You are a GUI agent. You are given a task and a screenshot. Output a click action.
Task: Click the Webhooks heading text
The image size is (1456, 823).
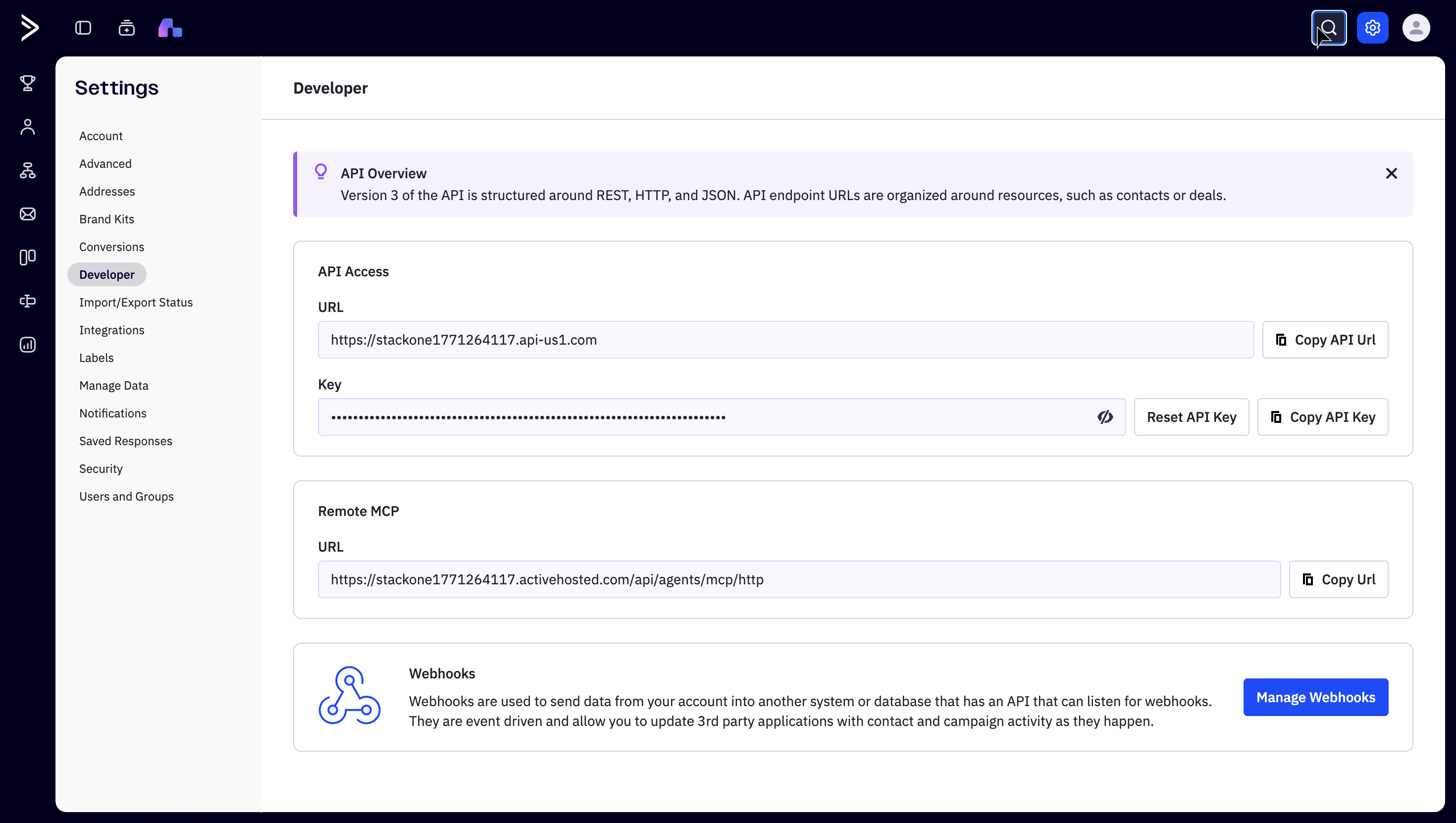tap(442, 673)
